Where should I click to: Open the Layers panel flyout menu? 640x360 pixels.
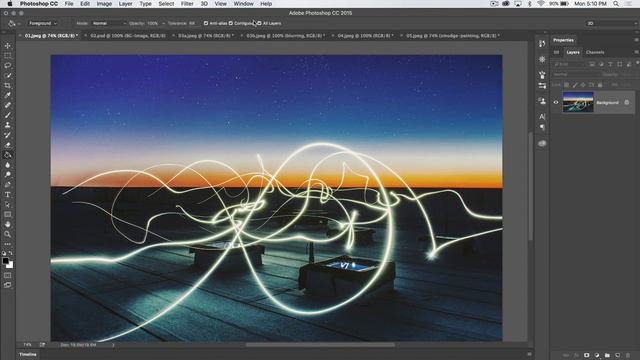coord(636,52)
